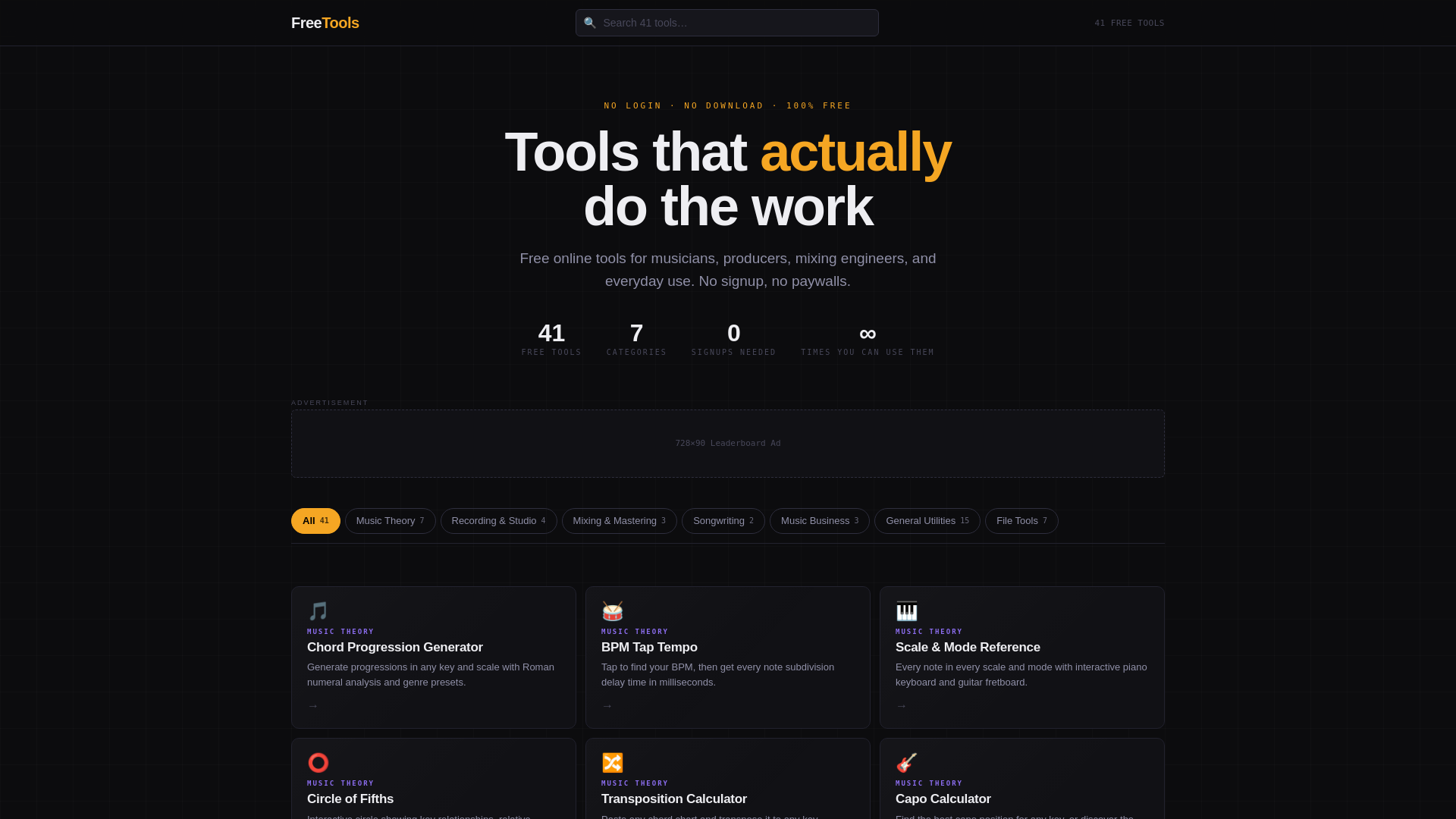Open the FreeTools logo home link

(x=325, y=23)
